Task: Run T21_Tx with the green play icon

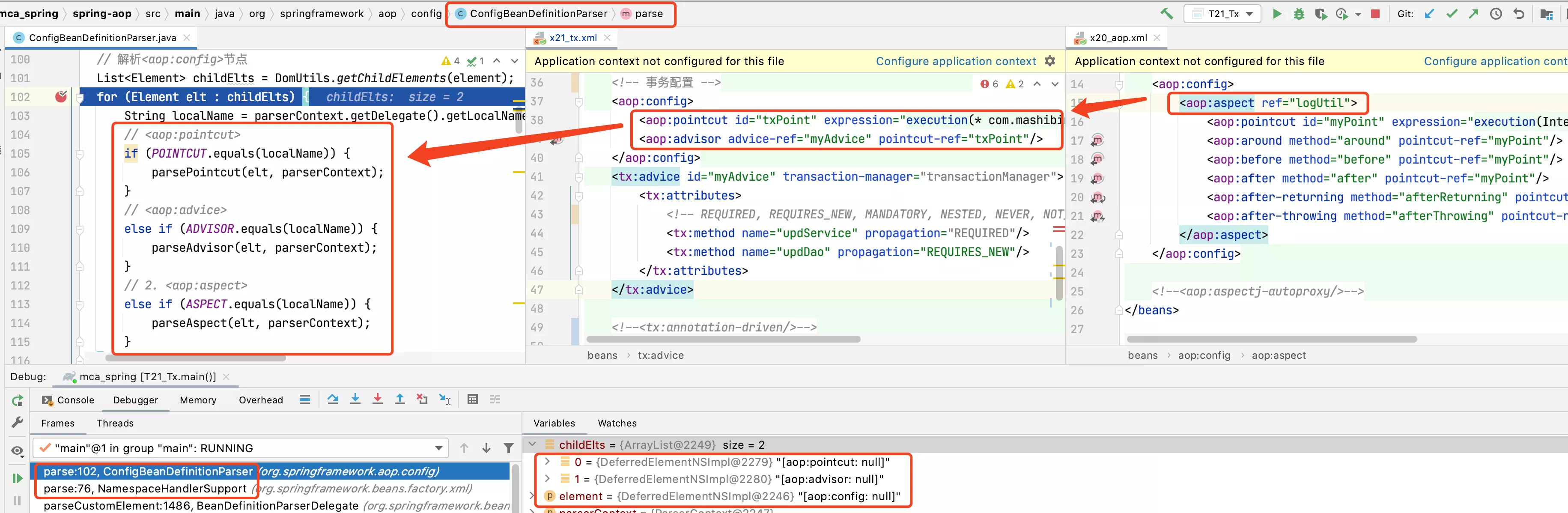Action: click(1276, 13)
